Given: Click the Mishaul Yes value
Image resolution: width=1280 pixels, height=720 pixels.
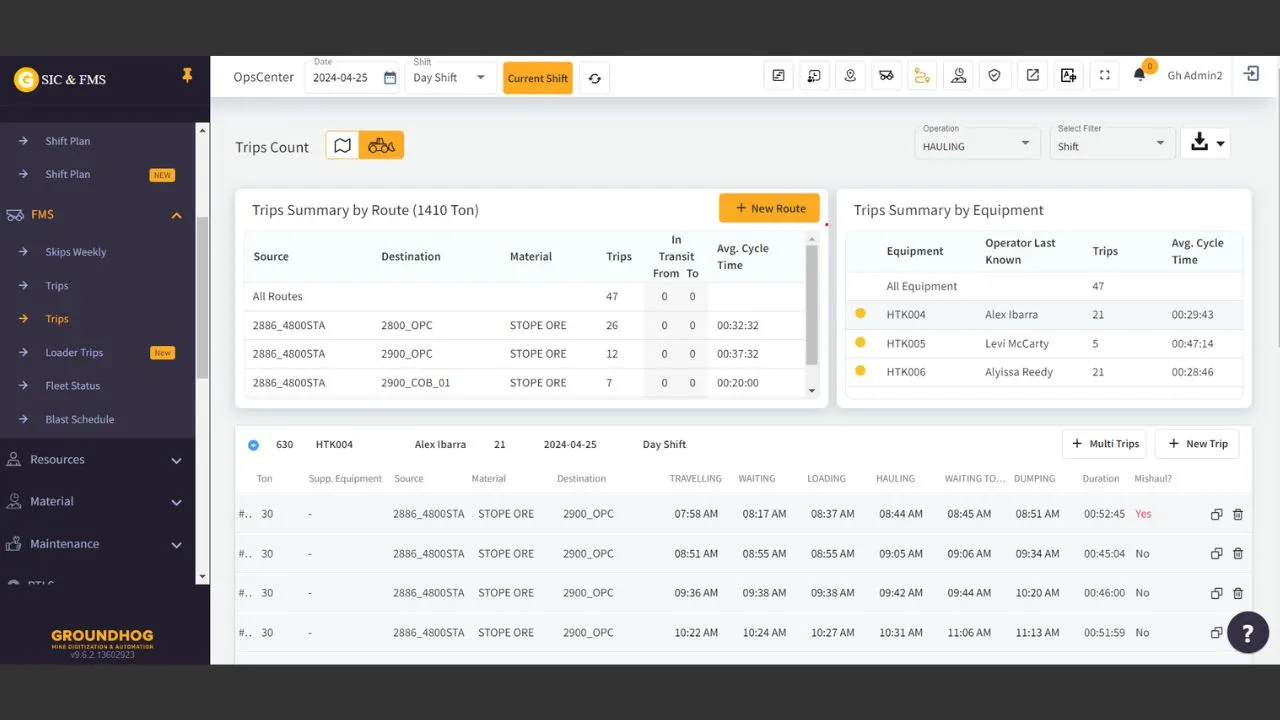Looking at the screenshot, I should [1143, 514].
